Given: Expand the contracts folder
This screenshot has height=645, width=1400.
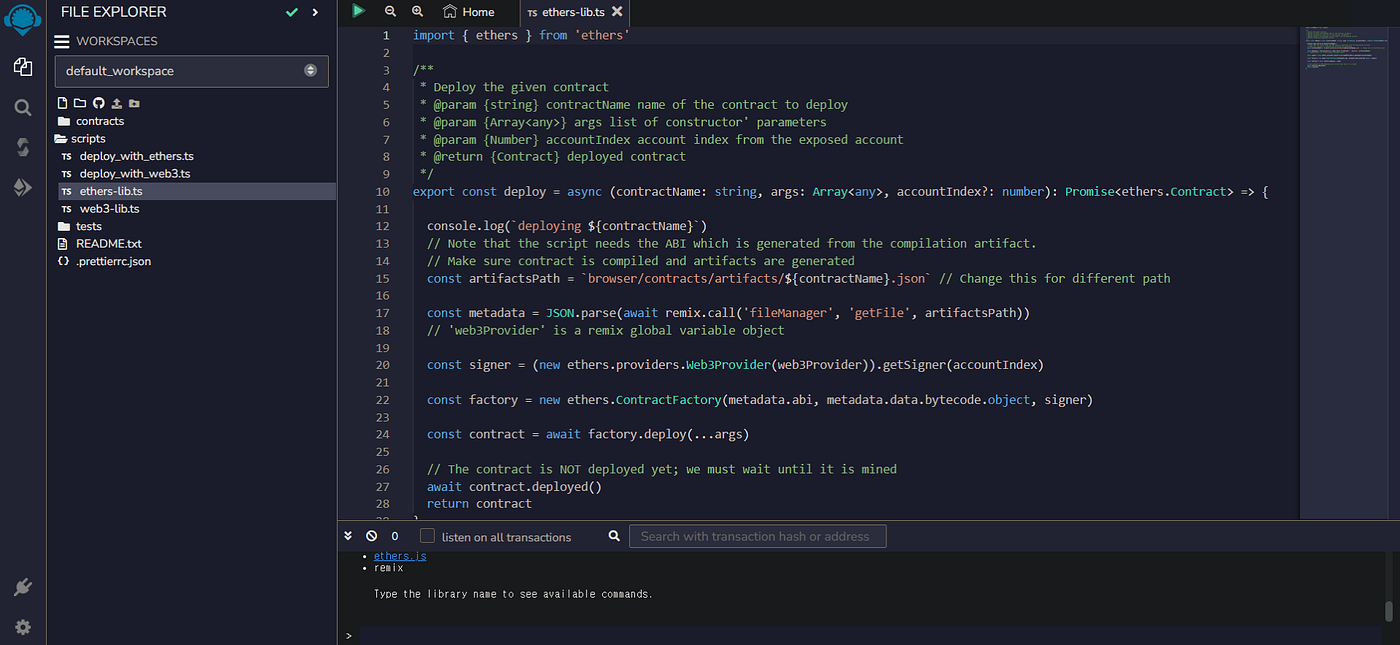Looking at the screenshot, I should click(100, 121).
